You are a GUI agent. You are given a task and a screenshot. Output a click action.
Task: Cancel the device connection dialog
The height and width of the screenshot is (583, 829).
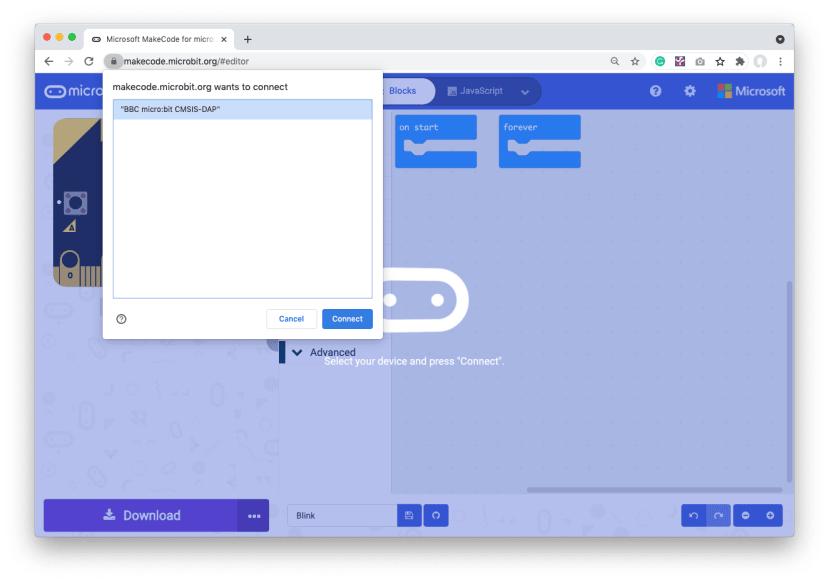[291, 319]
